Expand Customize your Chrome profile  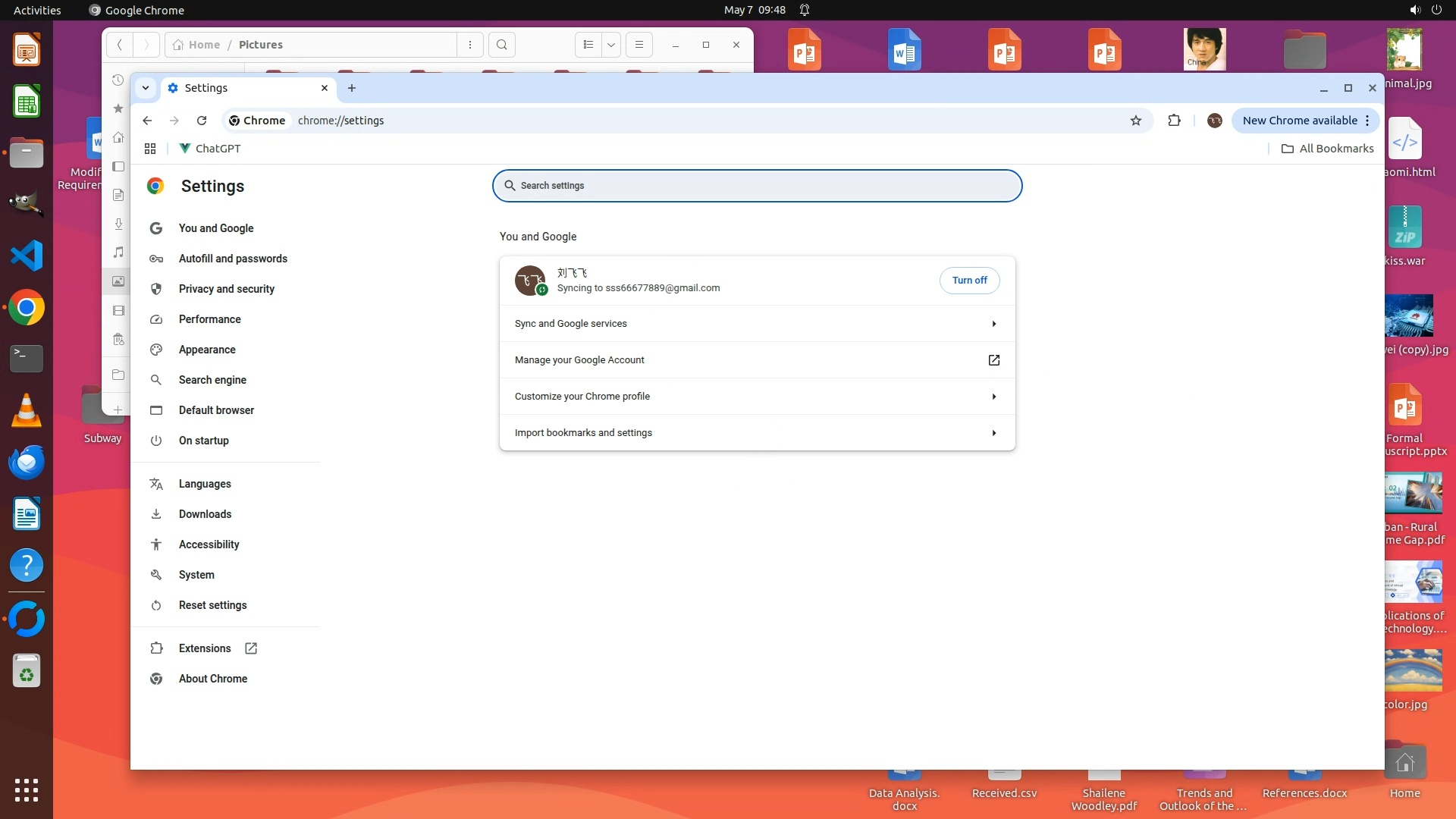[756, 397]
